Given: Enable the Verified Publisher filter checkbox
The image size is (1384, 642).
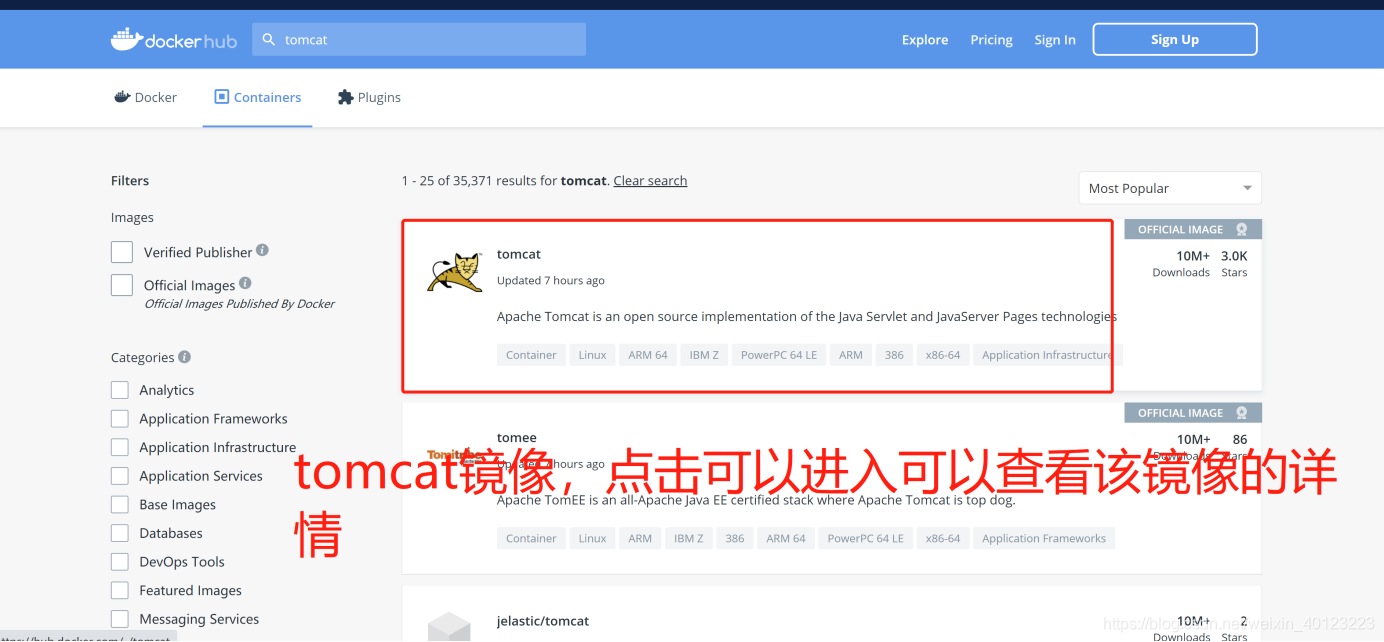Looking at the screenshot, I should point(122,252).
